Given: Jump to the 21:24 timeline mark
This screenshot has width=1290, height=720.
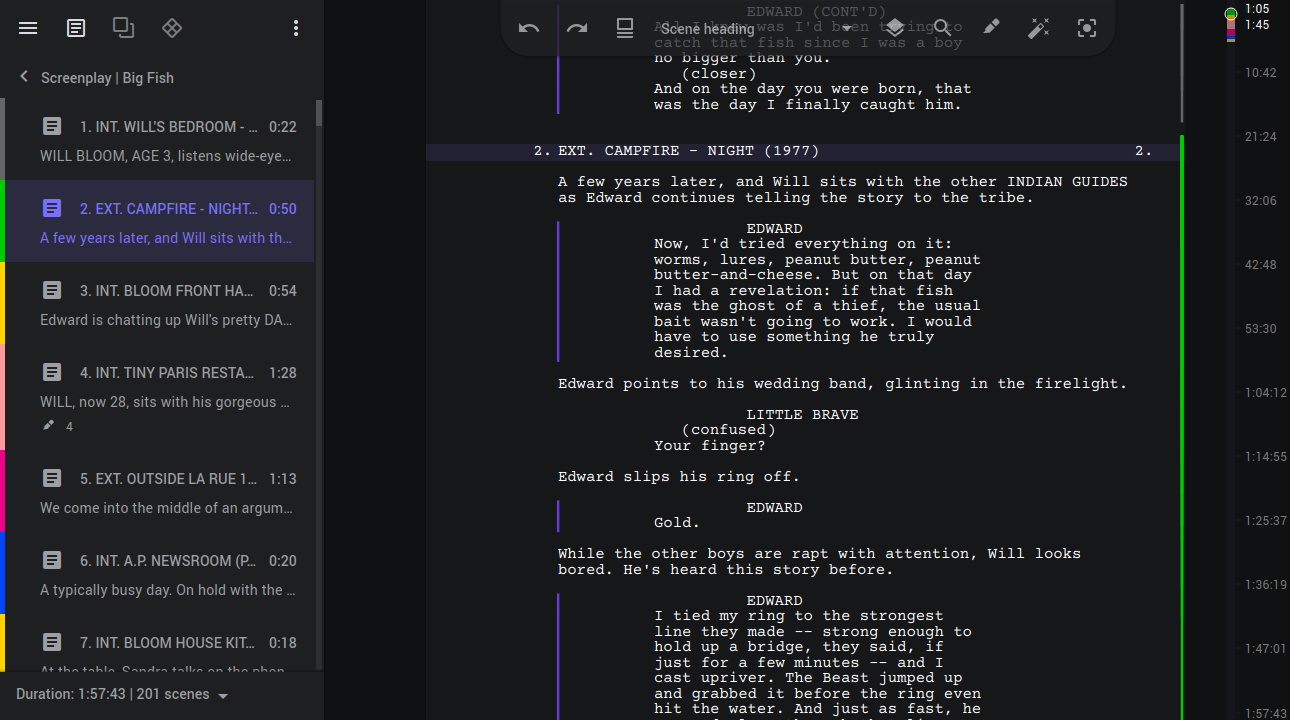Looking at the screenshot, I should click(x=1260, y=137).
